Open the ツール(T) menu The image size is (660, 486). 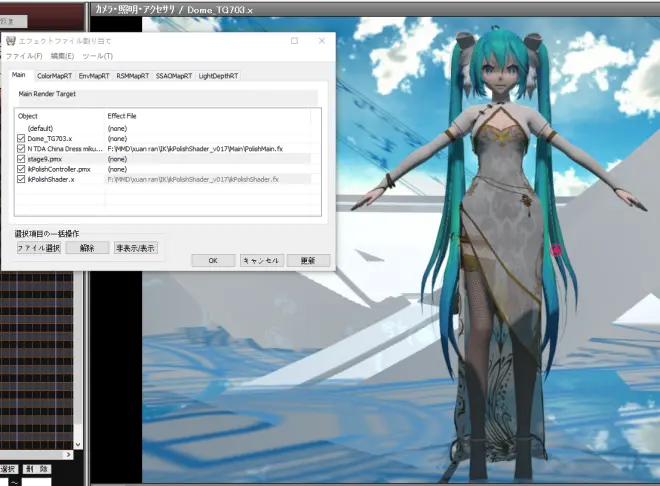(x=98, y=56)
